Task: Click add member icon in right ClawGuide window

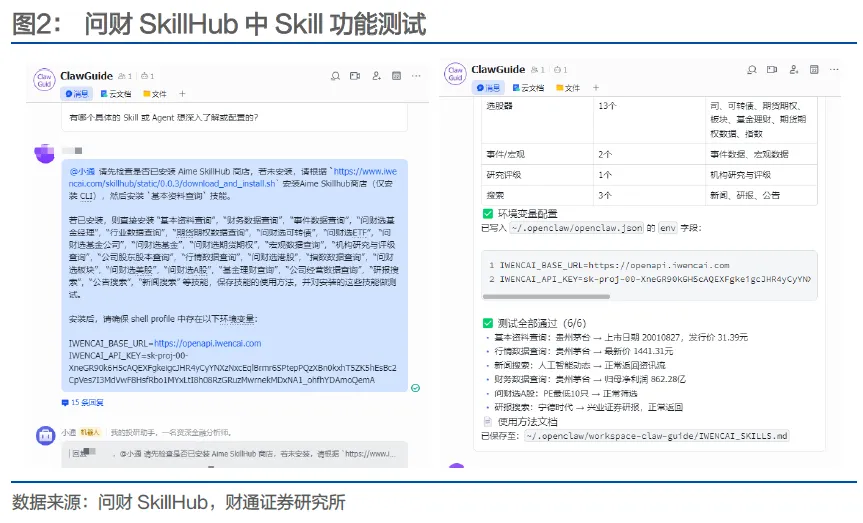Action: 794,69
